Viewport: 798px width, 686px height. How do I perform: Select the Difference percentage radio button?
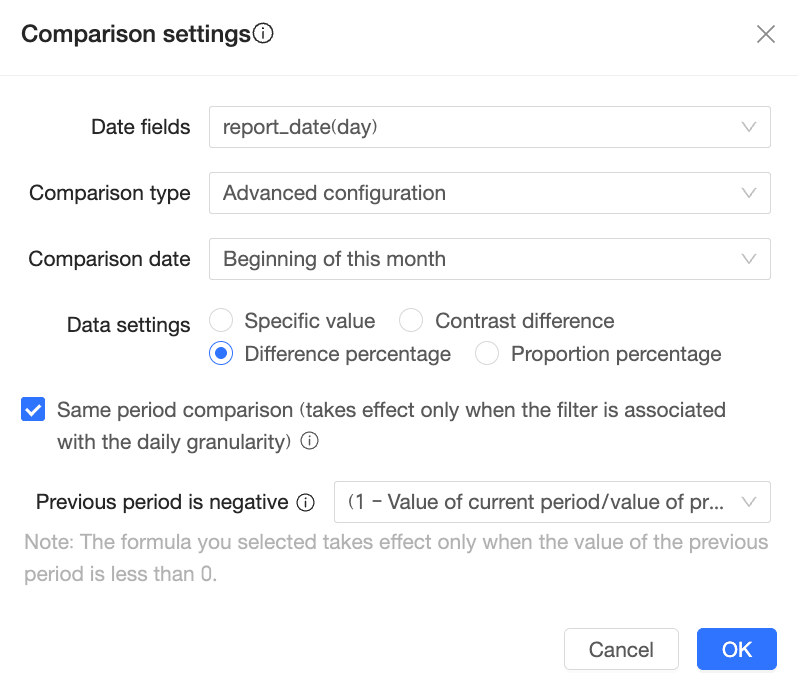click(x=223, y=354)
